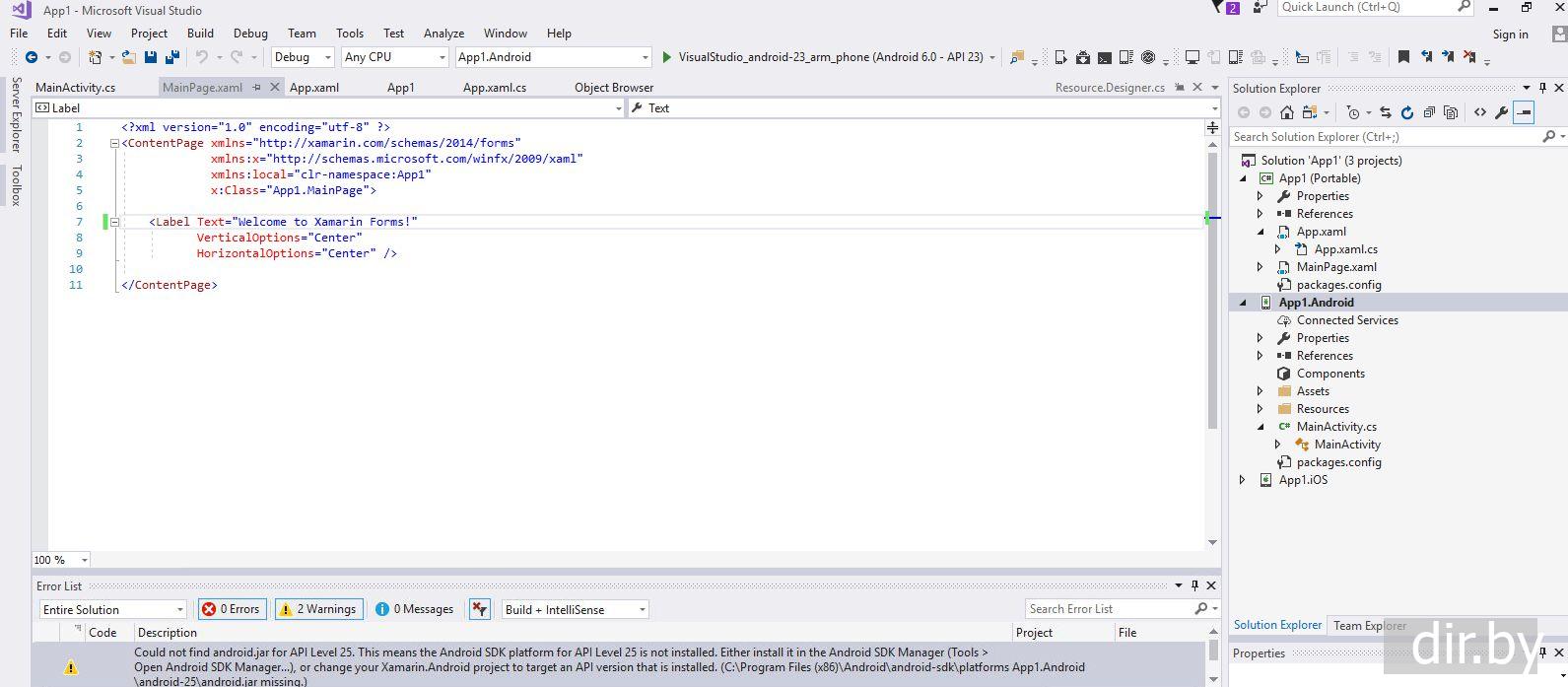Open the Build + IntelliSense dropdown
This screenshot has width=1568, height=687.
(x=575, y=609)
